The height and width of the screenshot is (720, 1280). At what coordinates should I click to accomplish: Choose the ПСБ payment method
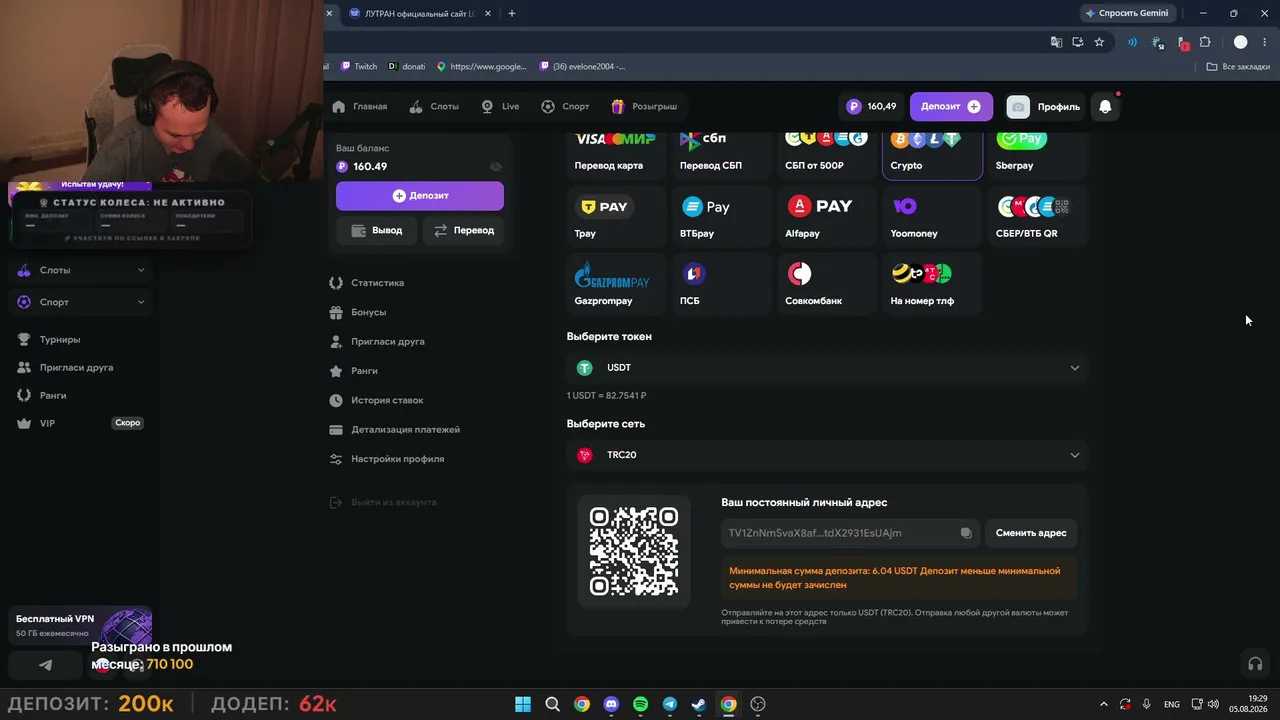tap(721, 284)
